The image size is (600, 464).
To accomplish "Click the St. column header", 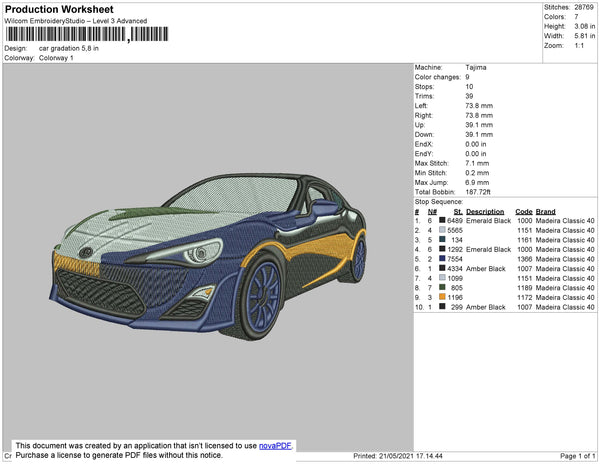I will (x=458, y=212).
